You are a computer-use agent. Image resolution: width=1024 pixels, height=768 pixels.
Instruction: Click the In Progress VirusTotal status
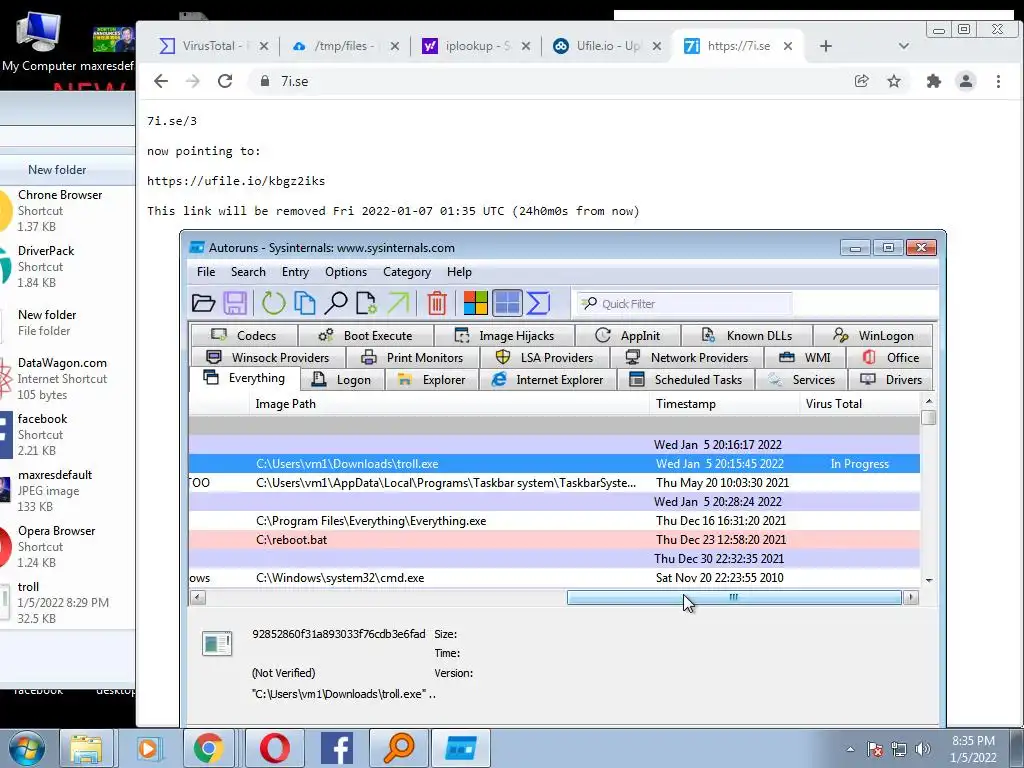[859, 464]
